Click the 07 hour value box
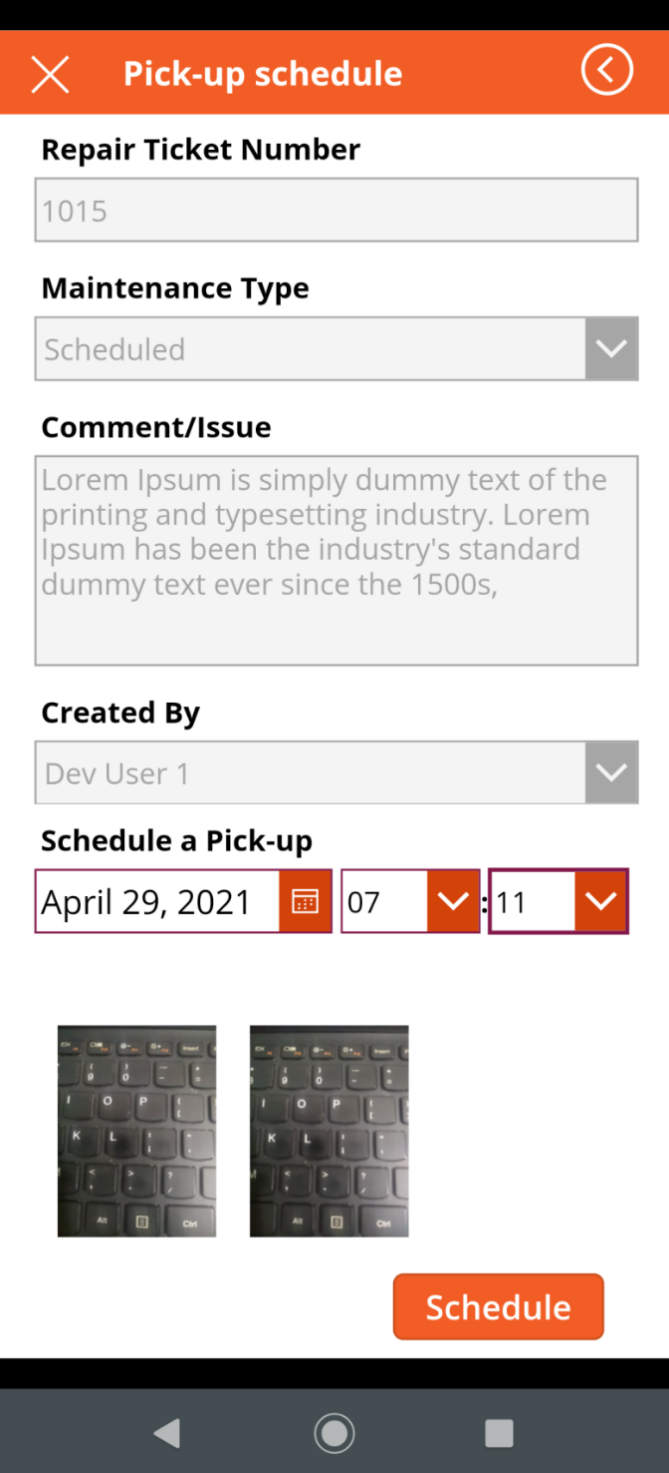 pyautogui.click(x=385, y=902)
